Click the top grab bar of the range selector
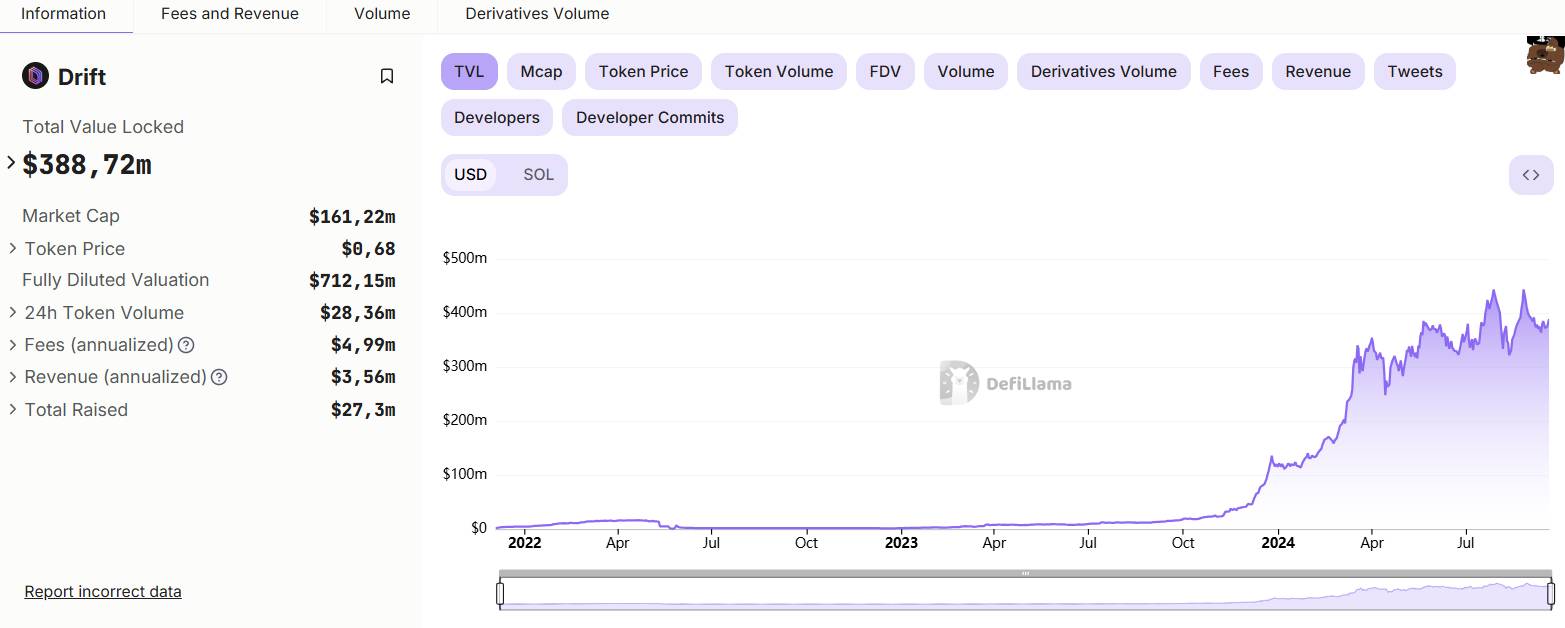The height and width of the screenshot is (628, 1565). (x=1025, y=574)
